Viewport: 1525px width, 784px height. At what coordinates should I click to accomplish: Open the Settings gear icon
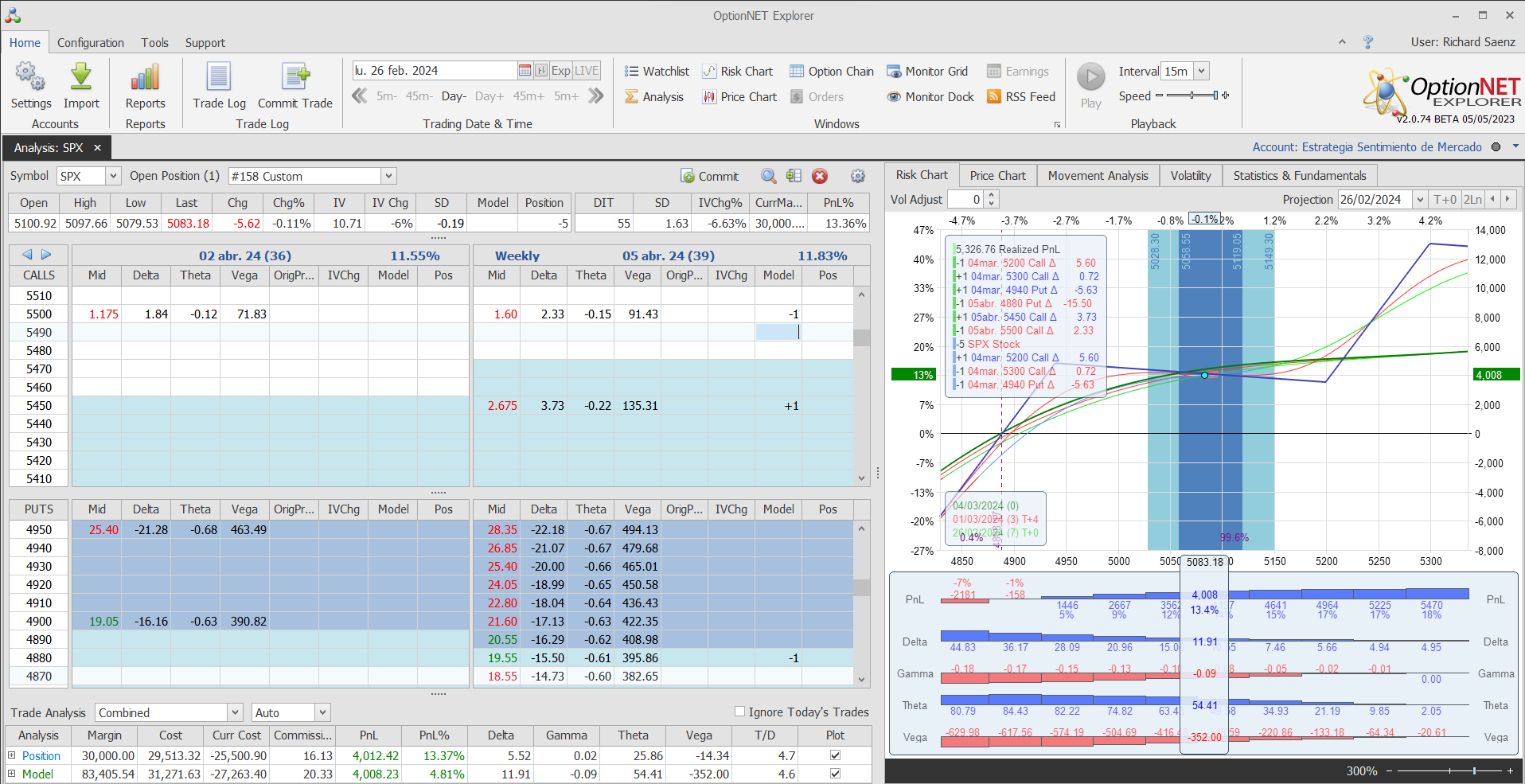[30, 78]
